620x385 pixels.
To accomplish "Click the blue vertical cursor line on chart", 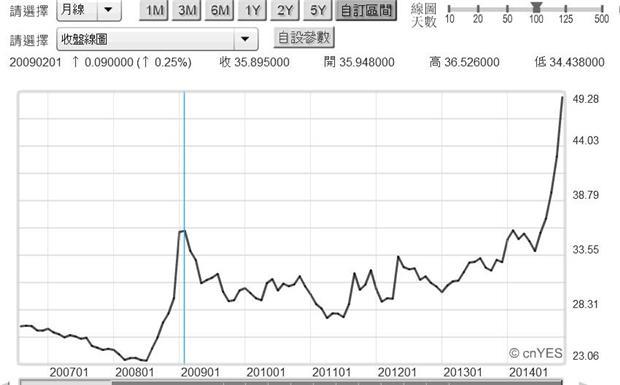I will (184, 227).
